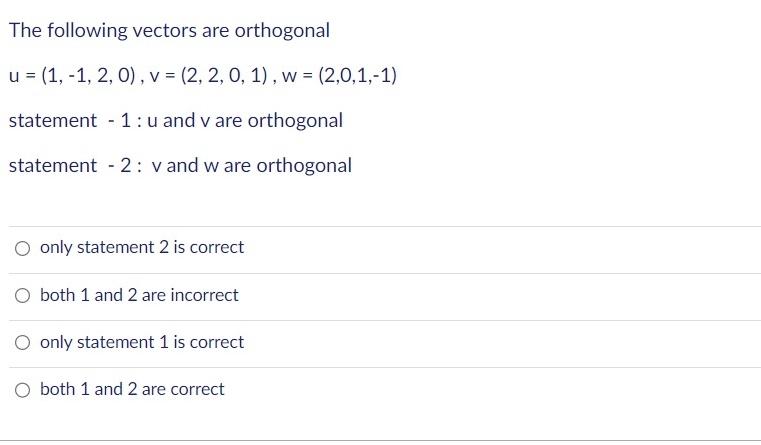Screen dimensions: 761x445
Task: Click the words "The following" starting the question
Action: coord(68,30)
